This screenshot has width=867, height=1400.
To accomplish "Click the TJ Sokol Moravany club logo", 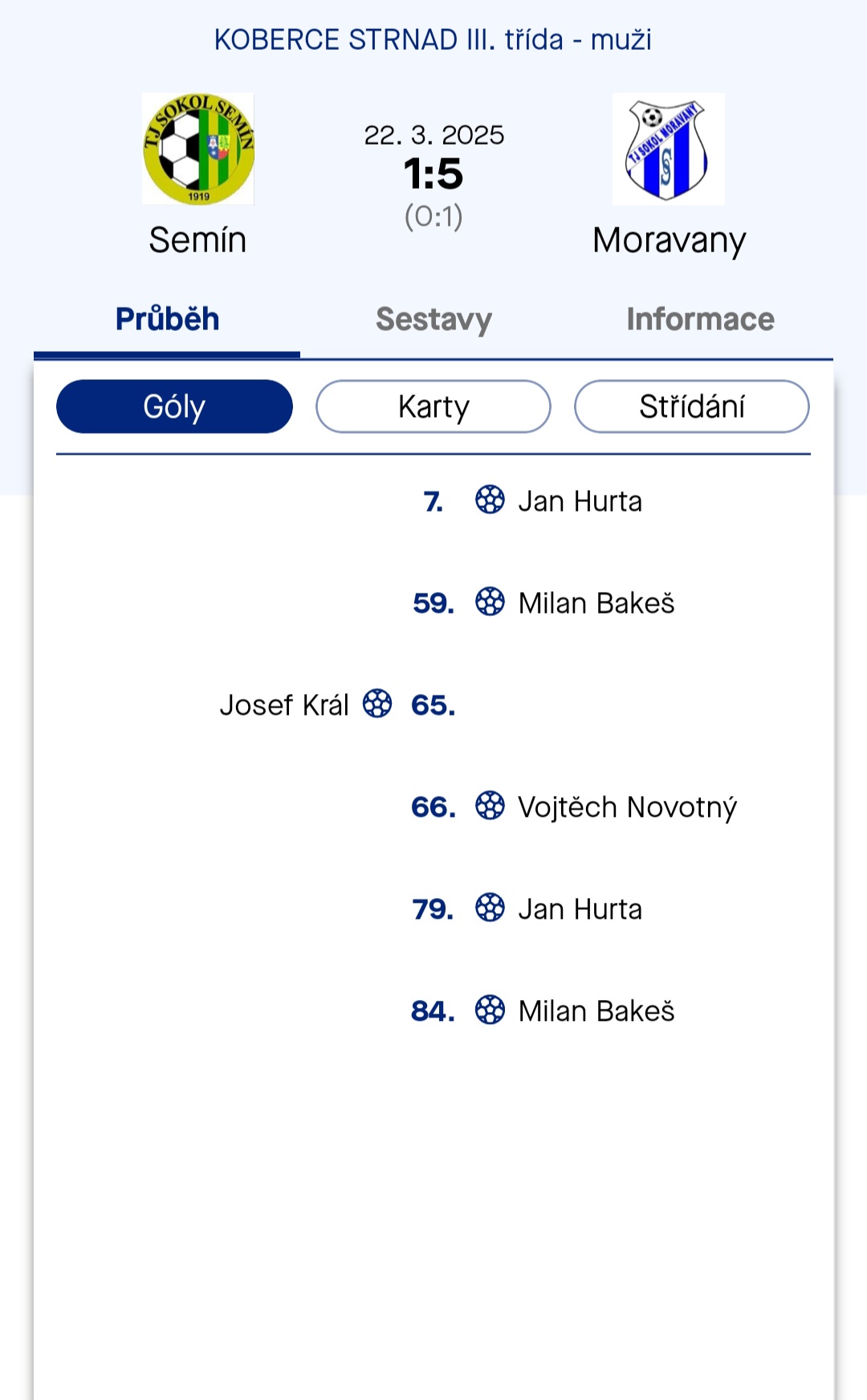I will coord(668,149).
